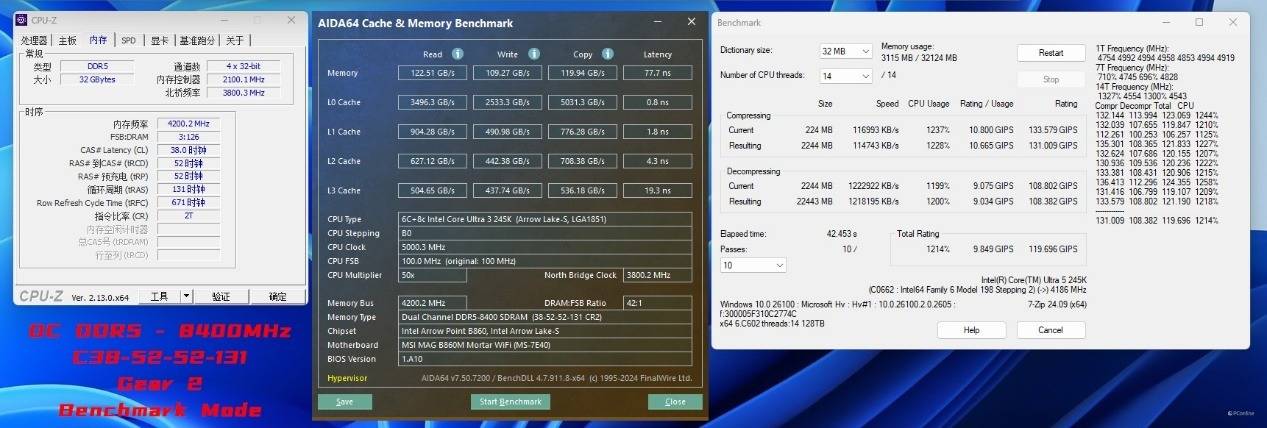The height and width of the screenshot is (428, 1267).
Task: Click the CPU-Z title bar logo icon
Action: (24, 20)
